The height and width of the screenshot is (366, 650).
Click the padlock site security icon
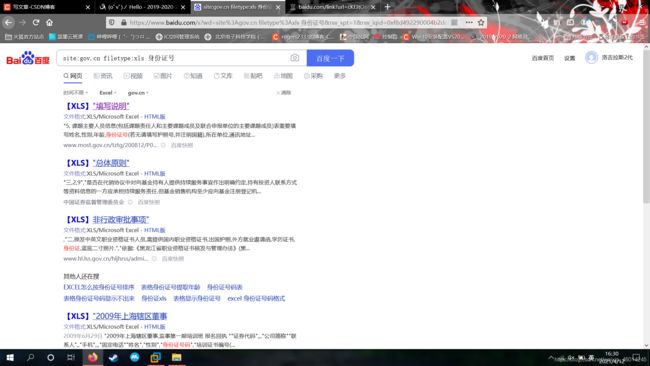point(123,22)
